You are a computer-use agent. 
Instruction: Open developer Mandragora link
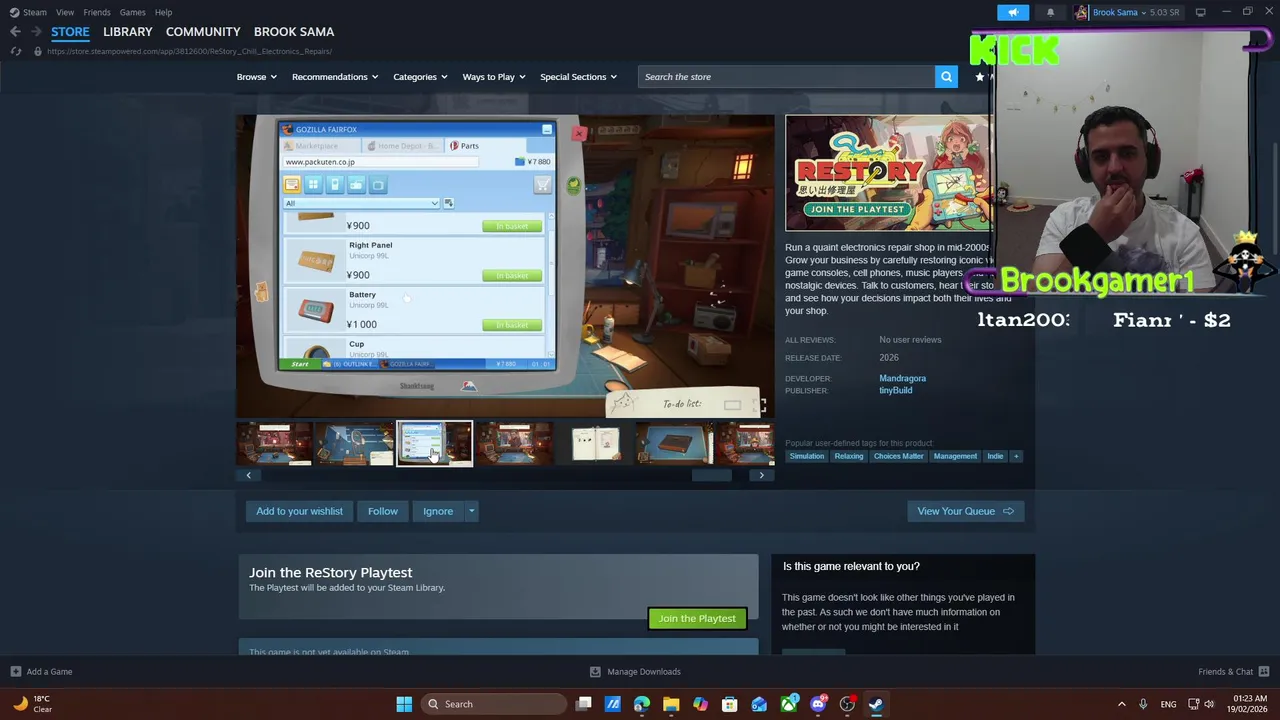pos(902,378)
